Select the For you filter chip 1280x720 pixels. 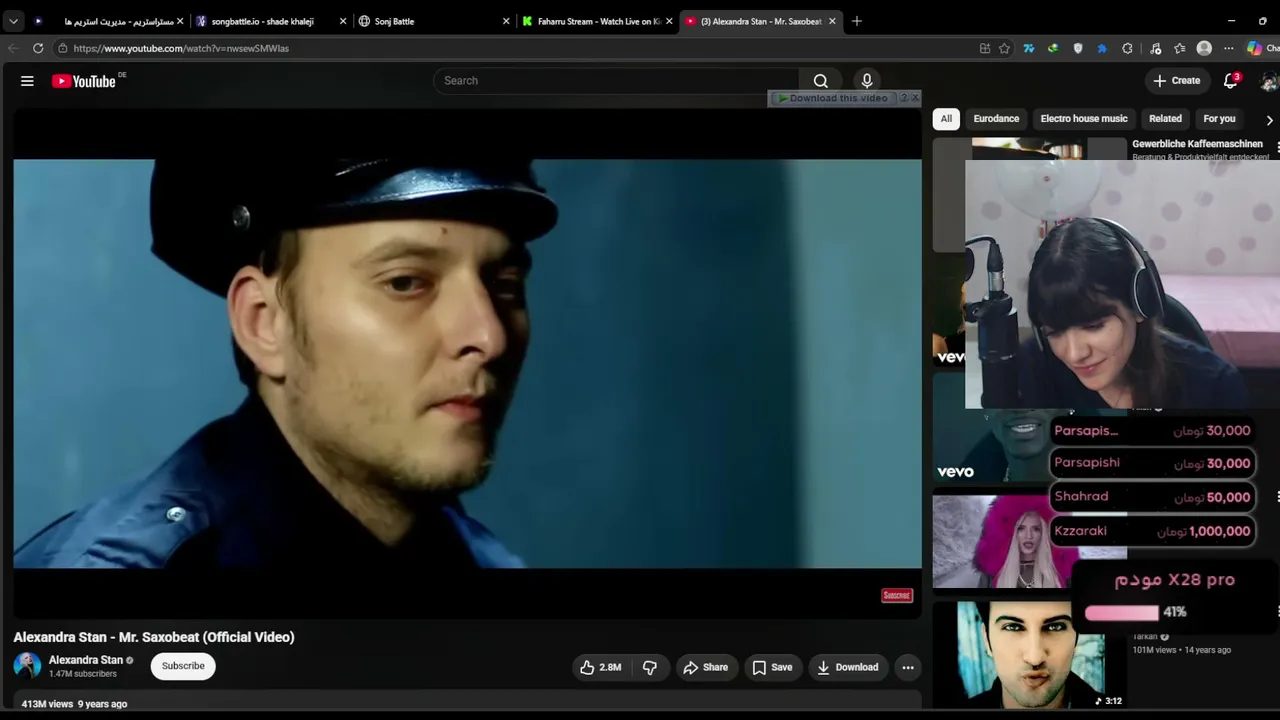tap(1219, 119)
